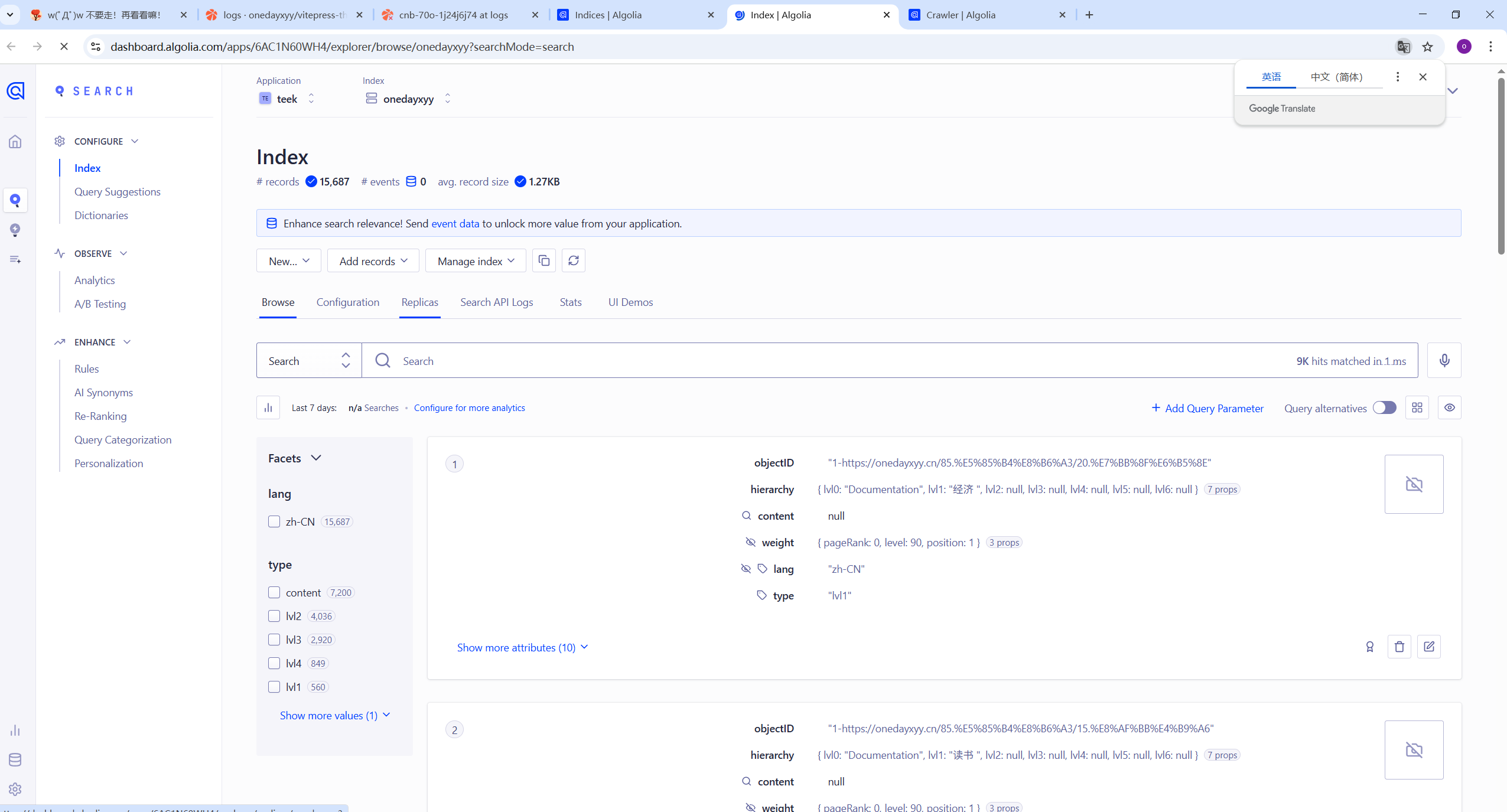
Task: Open Analytics in sidebar
Action: [95, 281]
